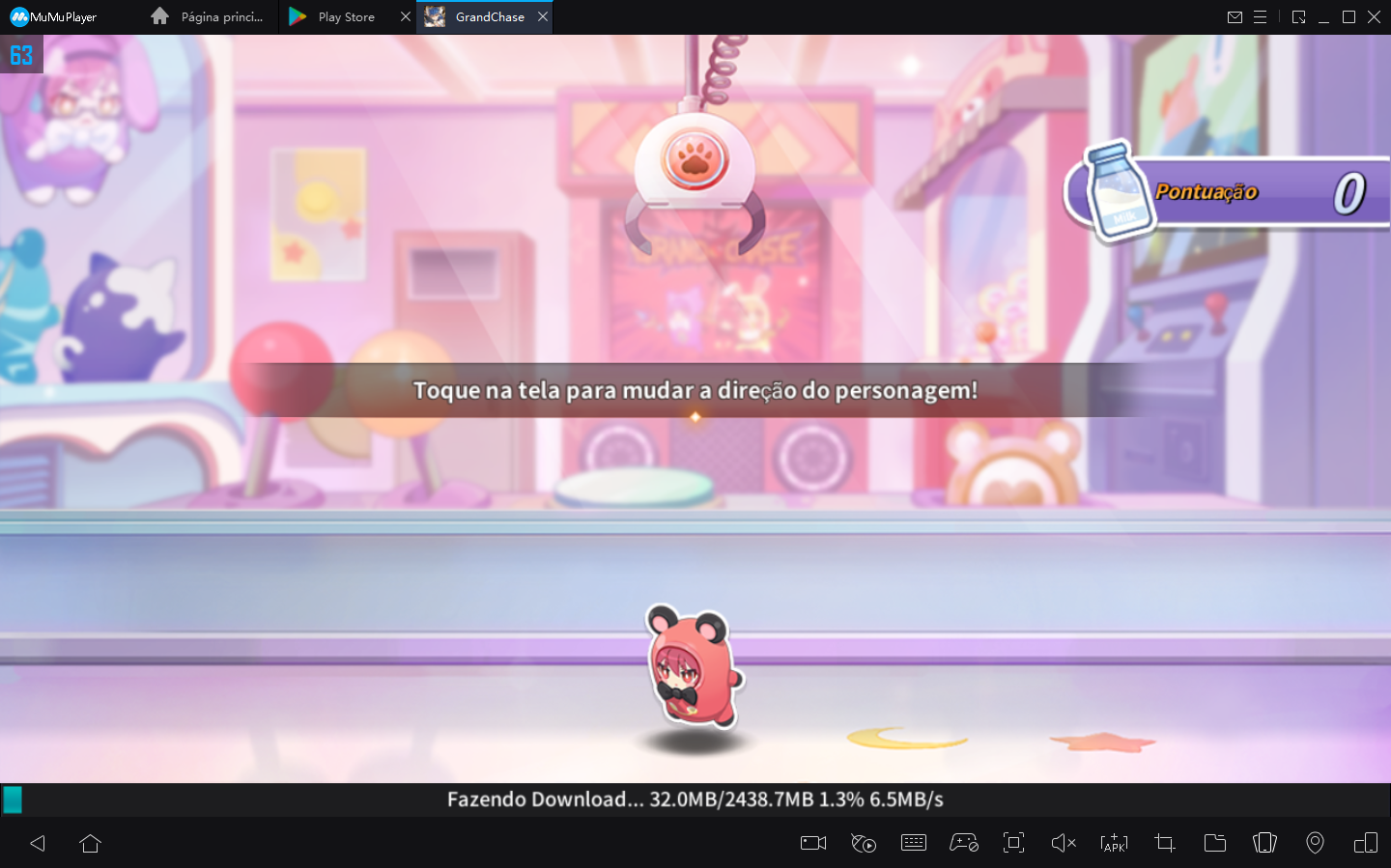Open the hamburger settings menu
This screenshot has width=1391, height=868.
(x=1260, y=16)
